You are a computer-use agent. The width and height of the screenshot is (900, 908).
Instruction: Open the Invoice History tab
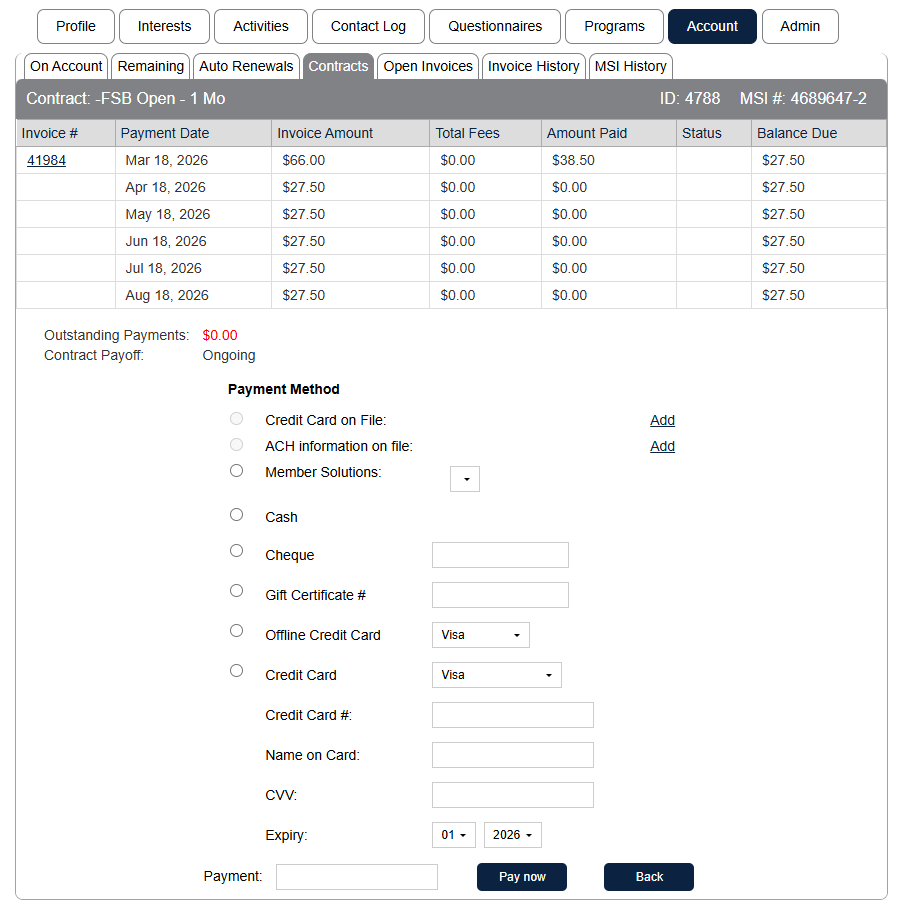tap(533, 66)
